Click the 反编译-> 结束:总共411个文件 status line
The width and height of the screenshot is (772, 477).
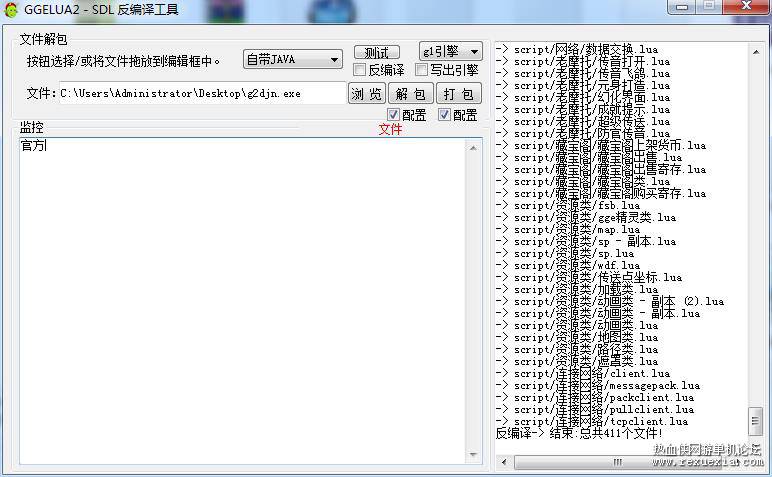(579, 434)
